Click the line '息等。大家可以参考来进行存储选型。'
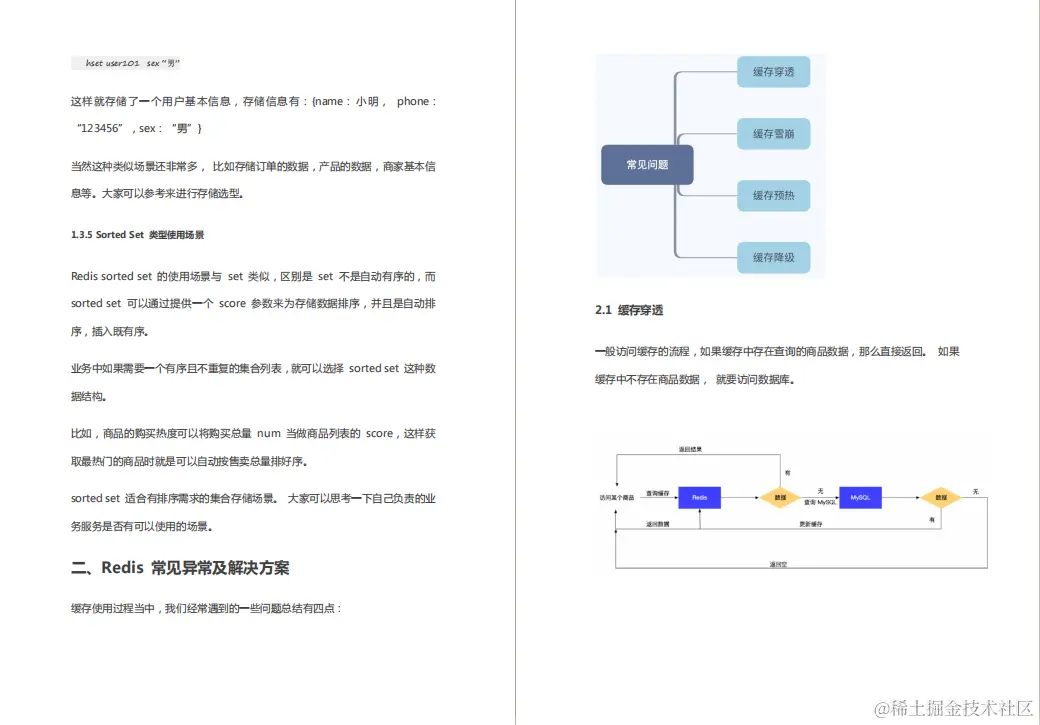 pos(158,194)
